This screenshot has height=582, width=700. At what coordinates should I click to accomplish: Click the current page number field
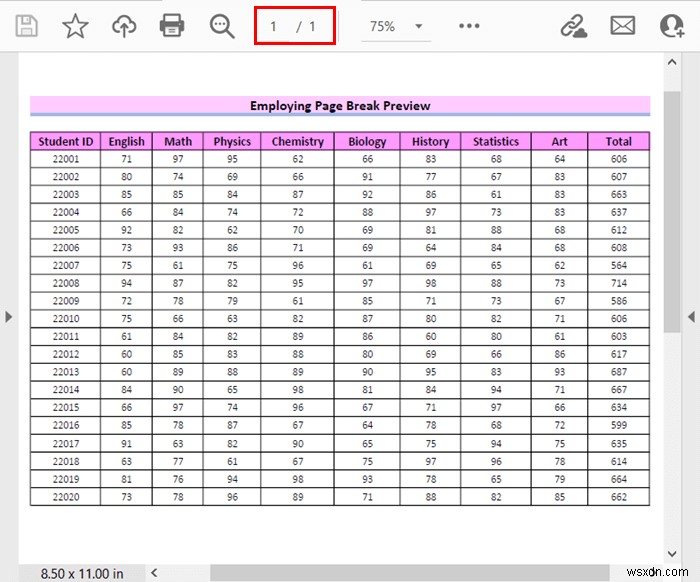coord(273,26)
